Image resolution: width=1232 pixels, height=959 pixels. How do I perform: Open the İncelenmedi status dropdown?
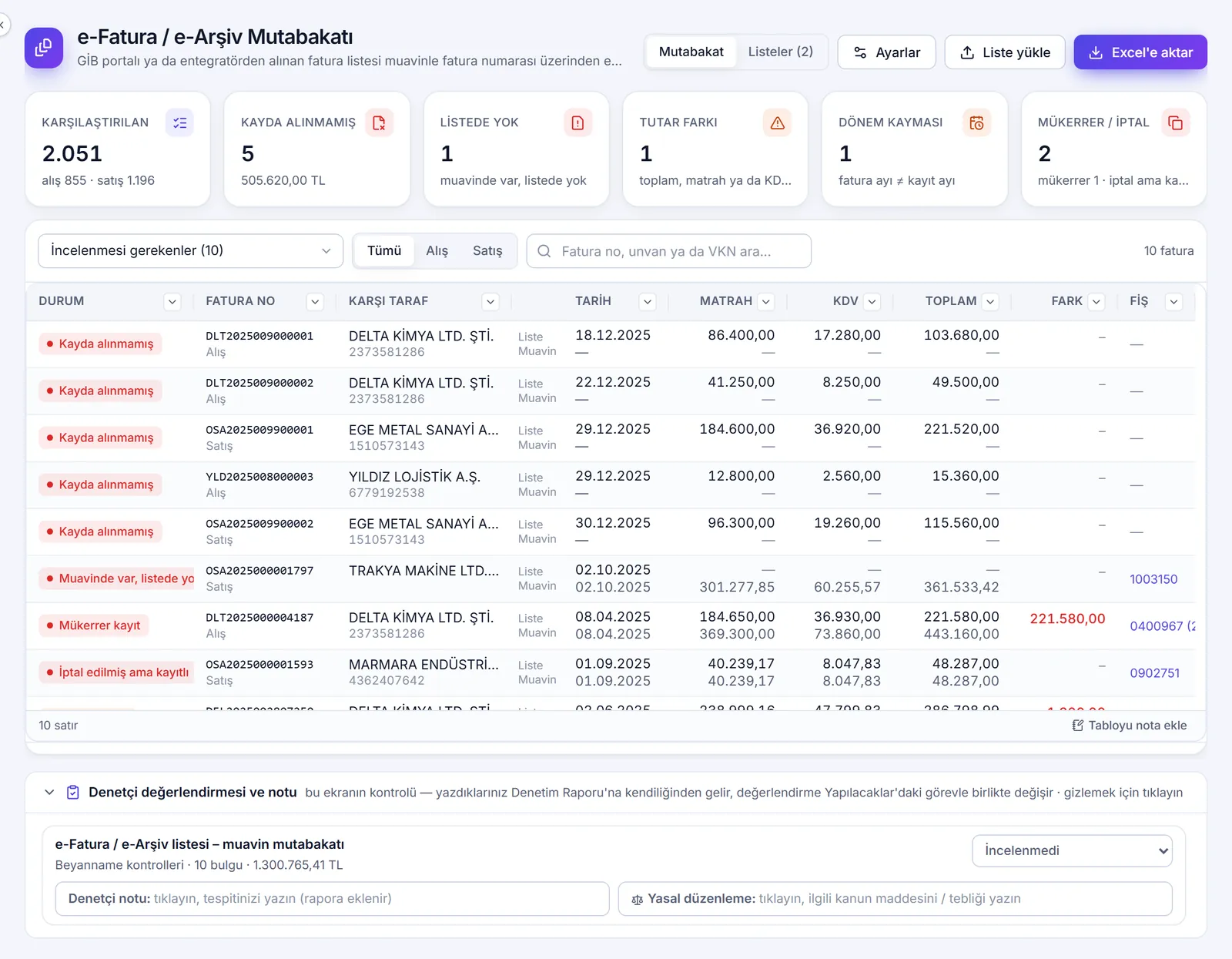(1072, 850)
